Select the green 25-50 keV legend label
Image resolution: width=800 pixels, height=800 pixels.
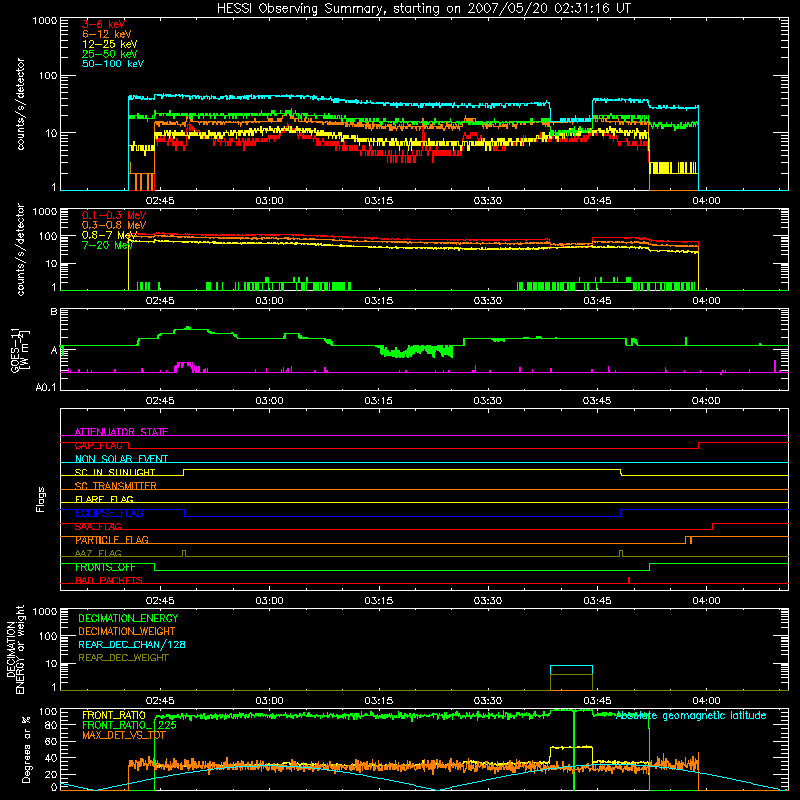coord(109,54)
